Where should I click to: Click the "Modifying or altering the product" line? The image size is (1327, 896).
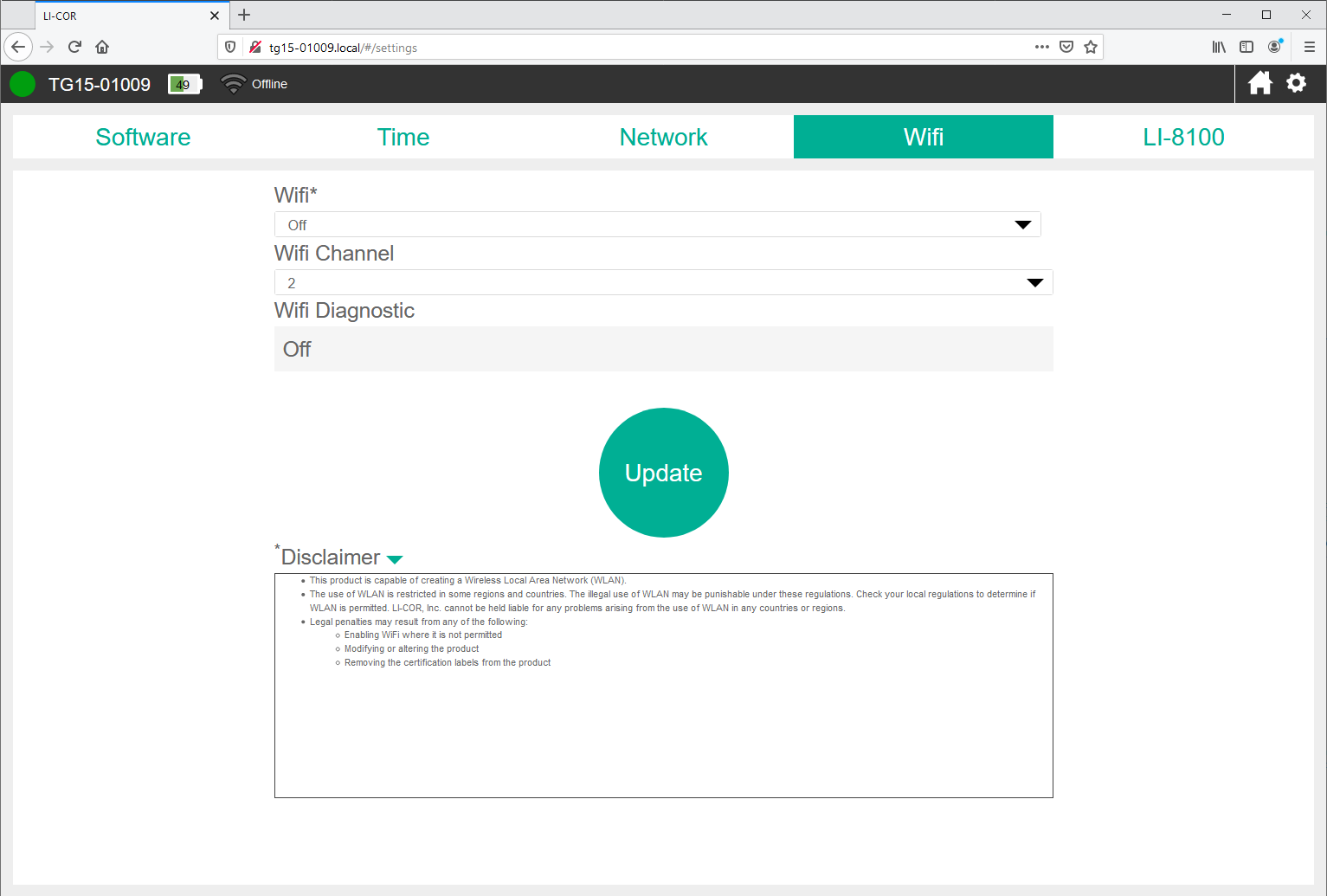tap(412, 648)
